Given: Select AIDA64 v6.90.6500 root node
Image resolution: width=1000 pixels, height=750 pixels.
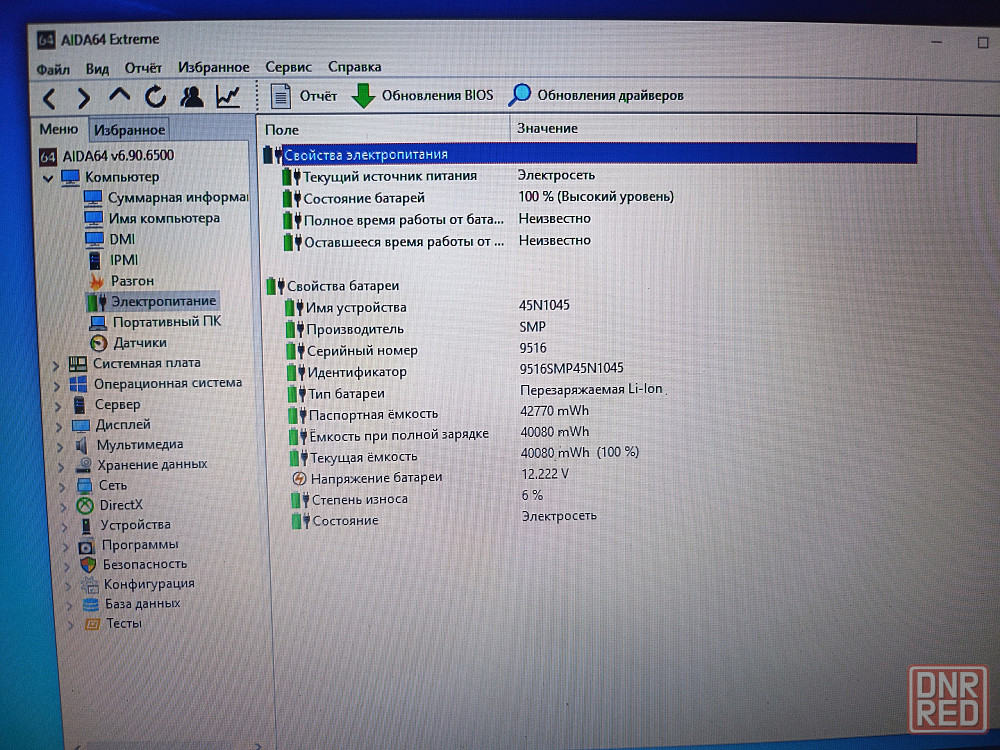Looking at the screenshot, I should coord(106,156).
